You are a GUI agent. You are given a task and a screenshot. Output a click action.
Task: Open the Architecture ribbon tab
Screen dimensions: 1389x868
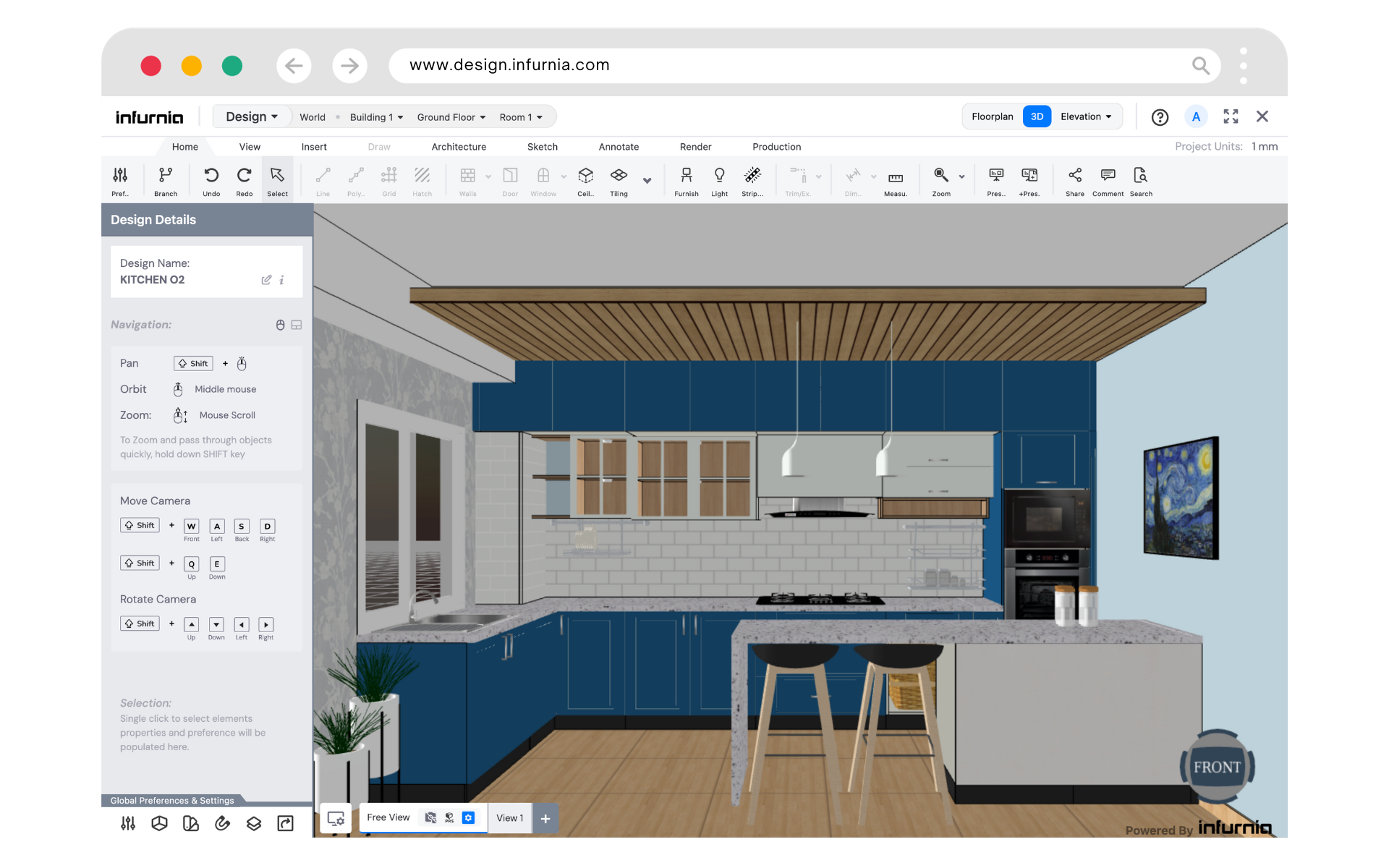pos(459,147)
